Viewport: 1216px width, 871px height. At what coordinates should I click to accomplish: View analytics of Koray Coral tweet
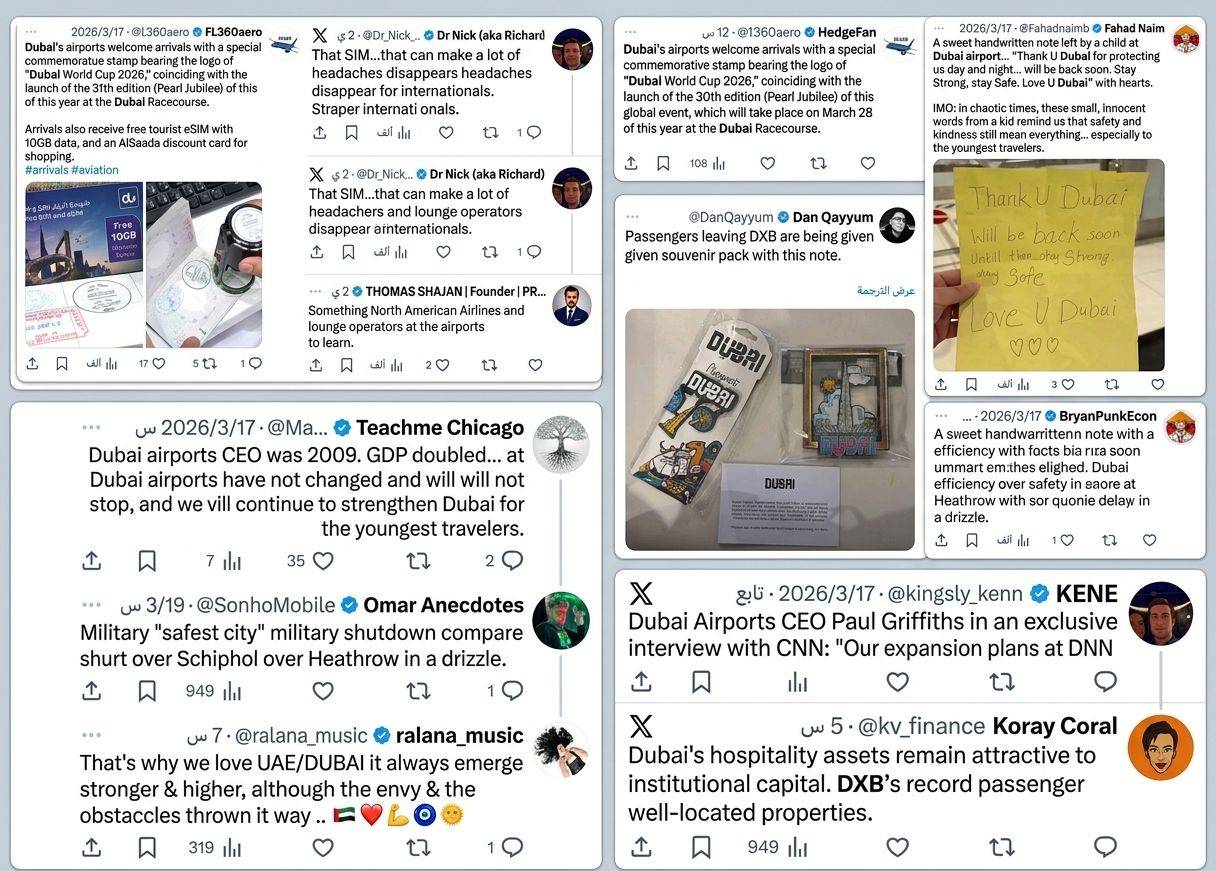tap(797, 847)
